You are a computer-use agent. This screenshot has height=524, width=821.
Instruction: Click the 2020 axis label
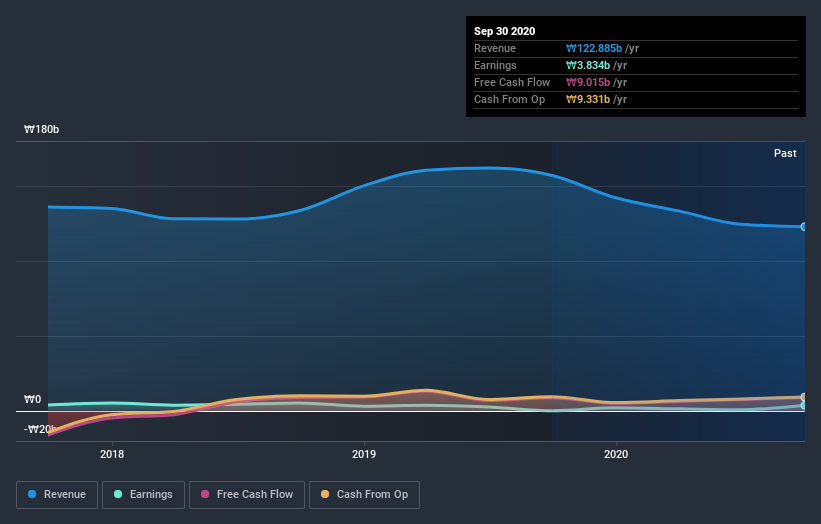[x=616, y=454]
